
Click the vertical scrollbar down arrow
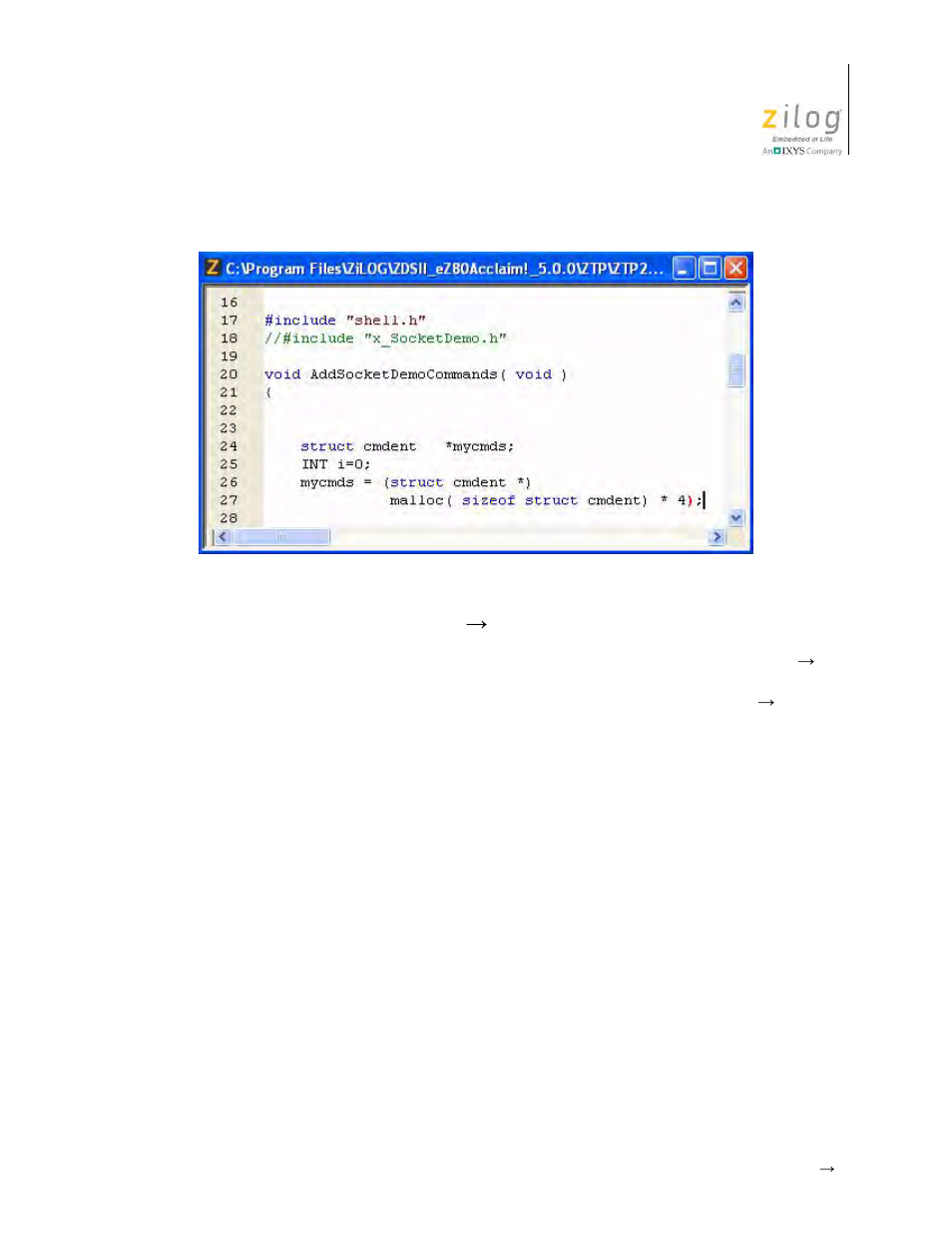pos(736,518)
